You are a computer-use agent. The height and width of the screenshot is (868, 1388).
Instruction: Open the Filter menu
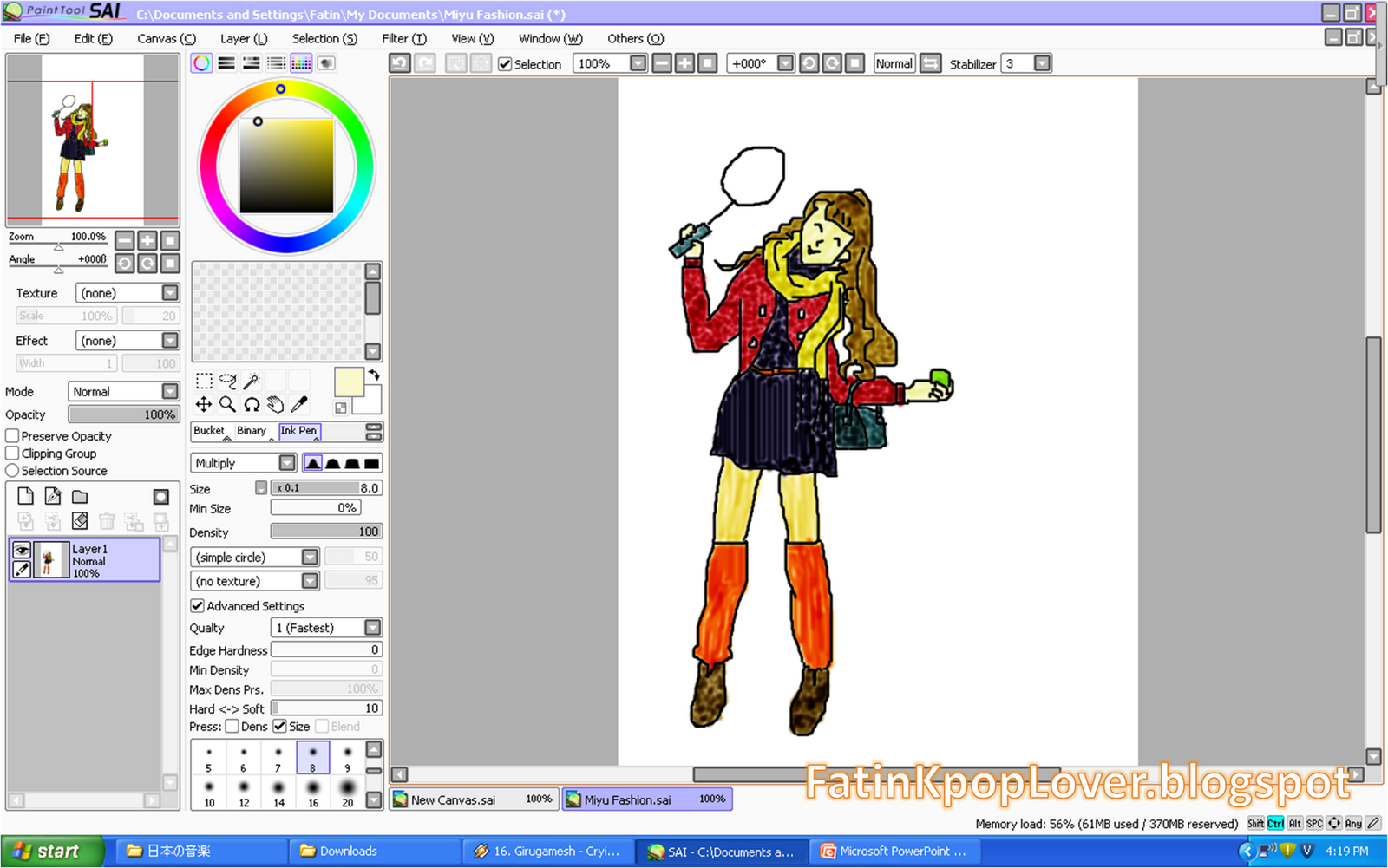[403, 38]
